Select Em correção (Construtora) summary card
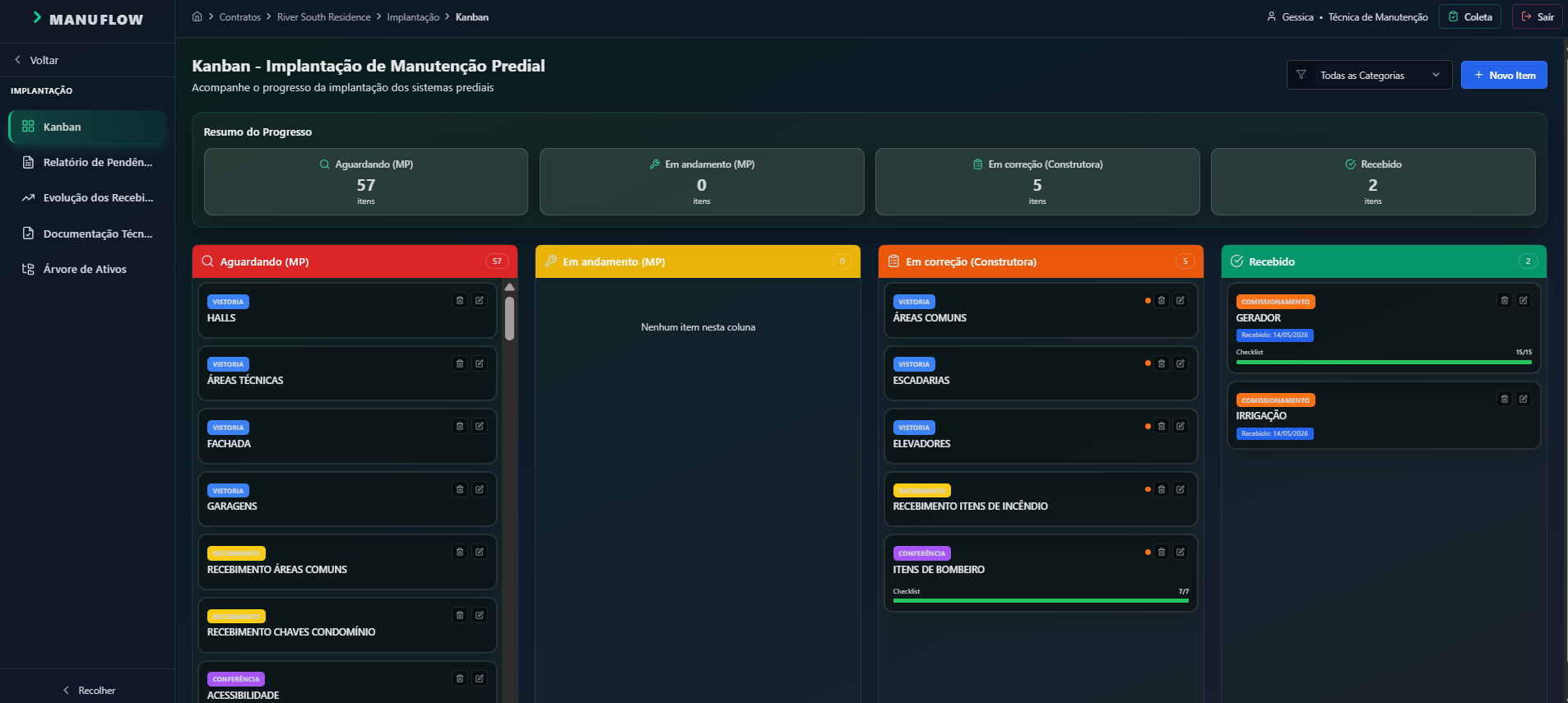The image size is (1568, 703). 1037,182
